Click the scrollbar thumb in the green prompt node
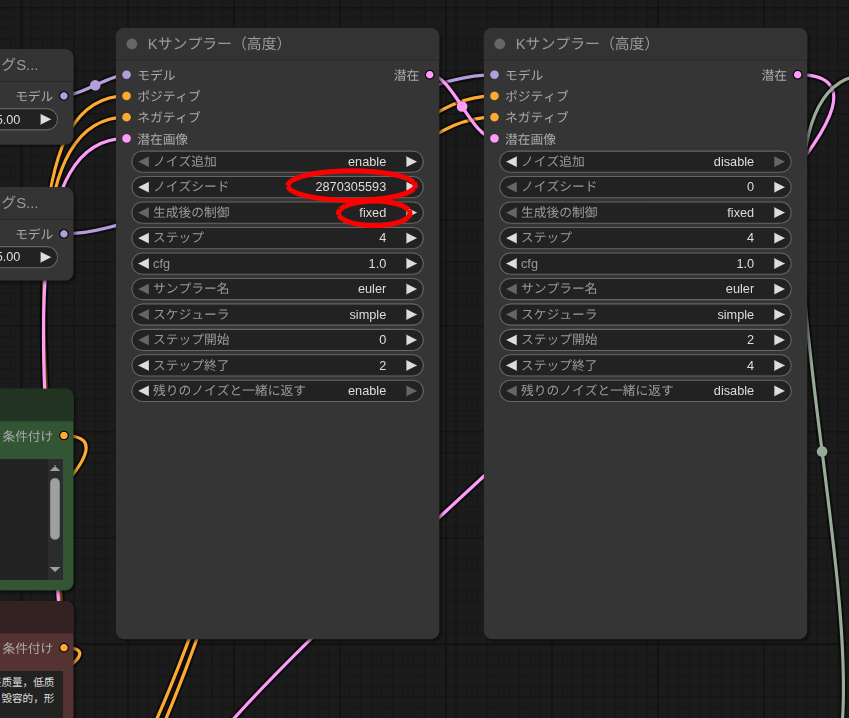 (55, 508)
